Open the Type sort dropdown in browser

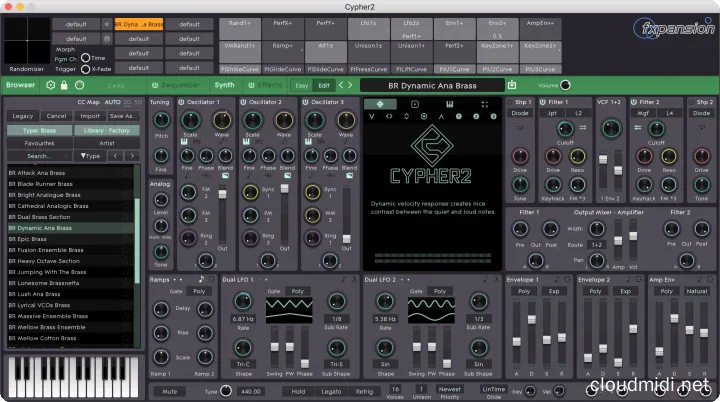click(x=92, y=156)
